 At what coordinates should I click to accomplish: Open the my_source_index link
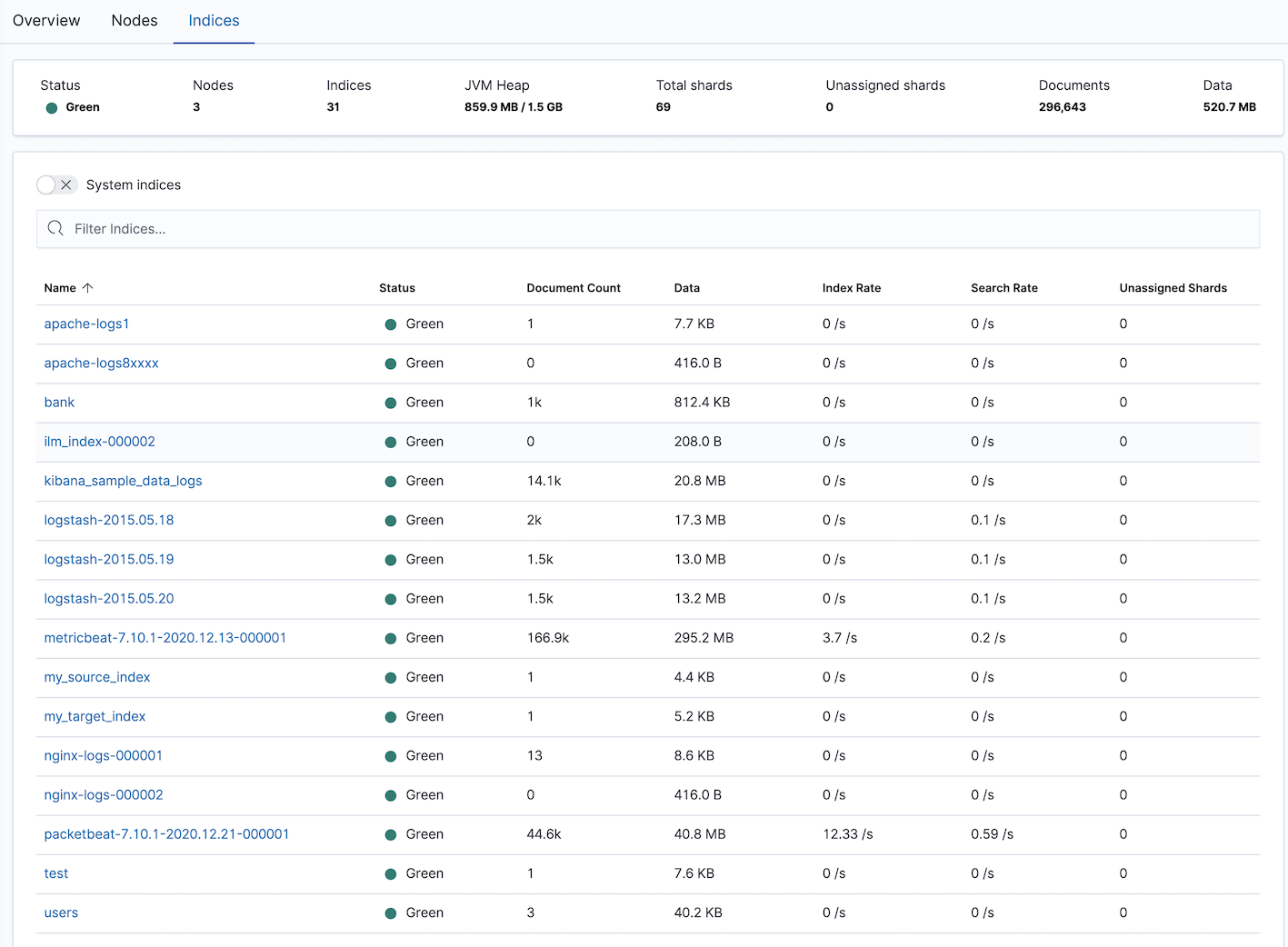(97, 677)
